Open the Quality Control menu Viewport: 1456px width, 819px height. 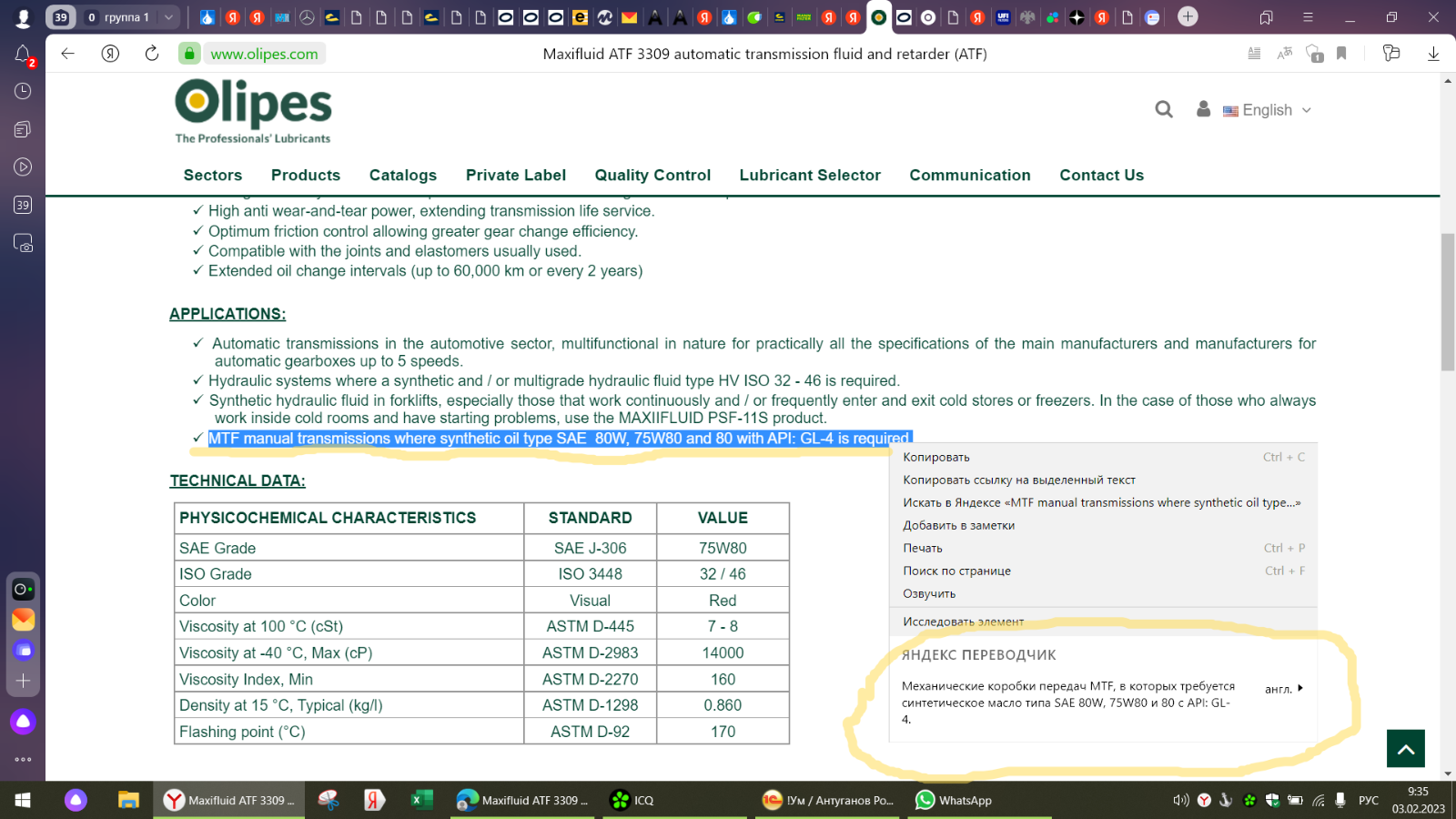652,176
